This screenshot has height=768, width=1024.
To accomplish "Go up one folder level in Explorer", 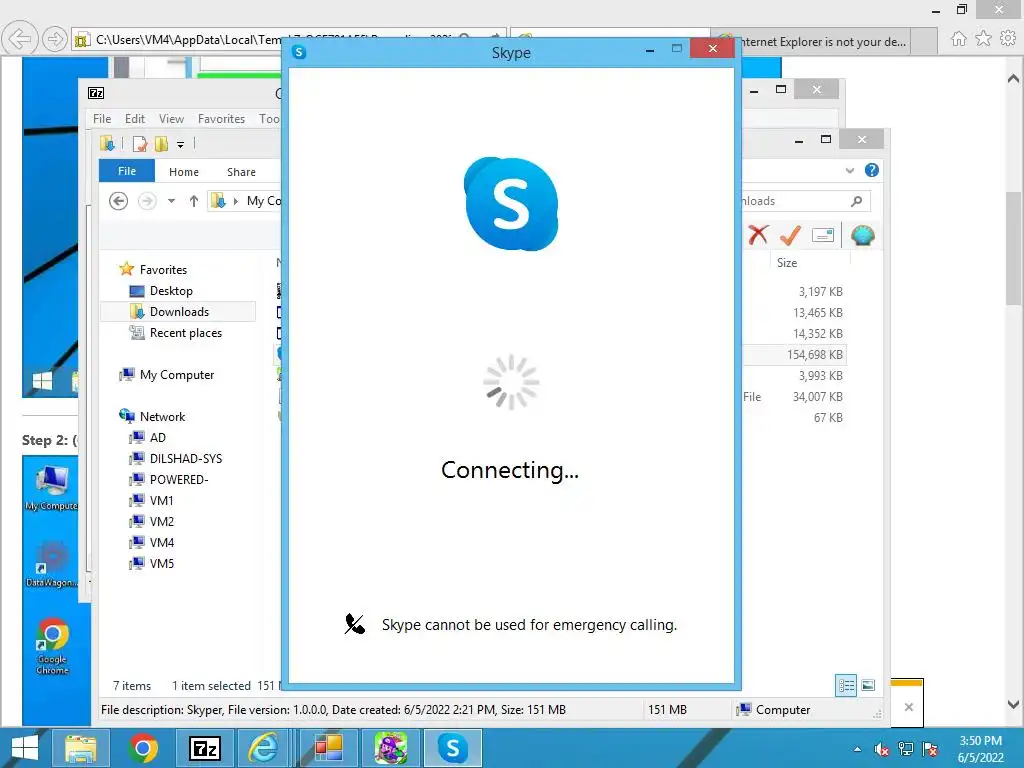I will tap(194, 200).
